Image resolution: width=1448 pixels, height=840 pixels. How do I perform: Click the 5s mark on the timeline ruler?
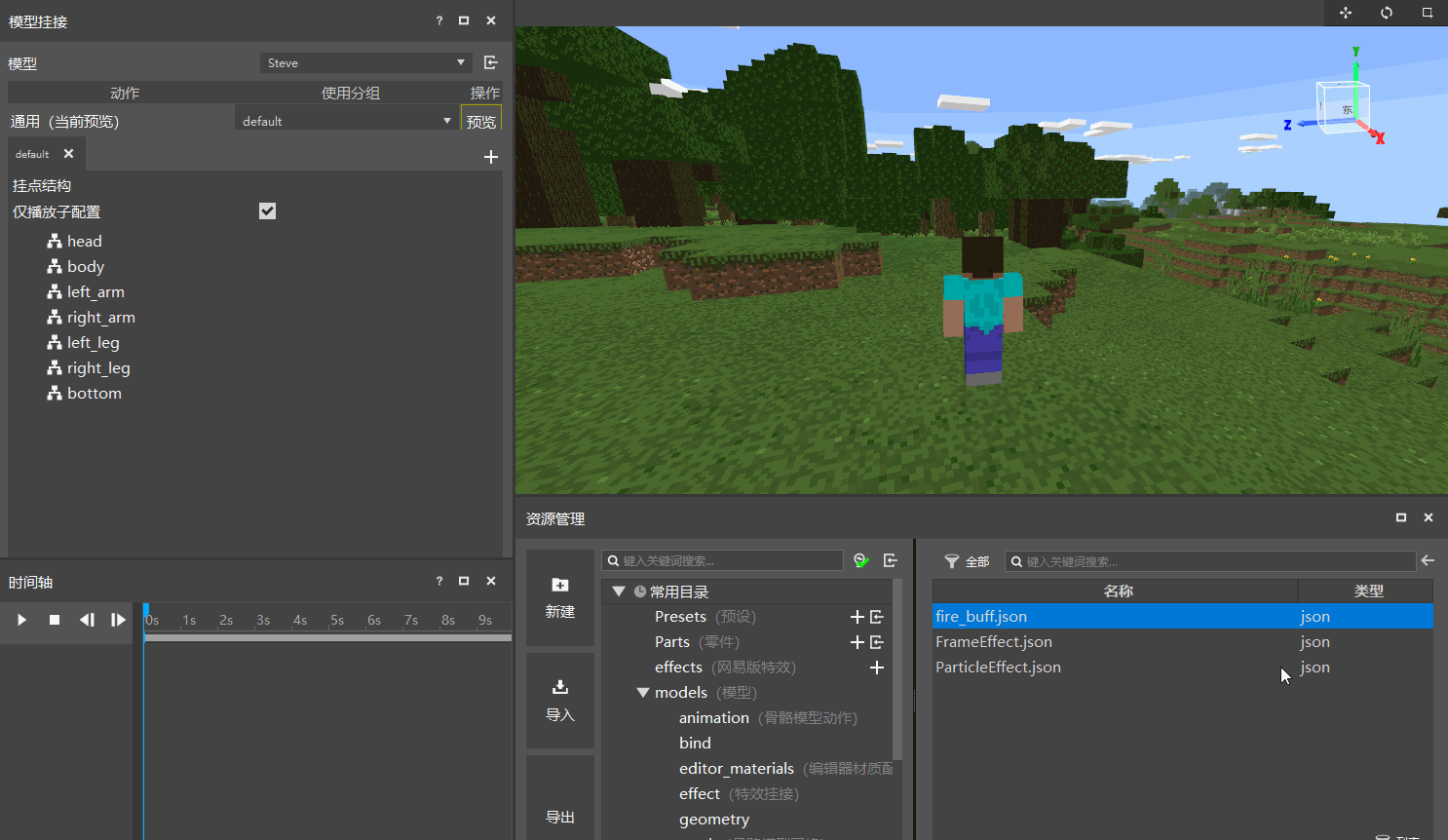coord(337,620)
